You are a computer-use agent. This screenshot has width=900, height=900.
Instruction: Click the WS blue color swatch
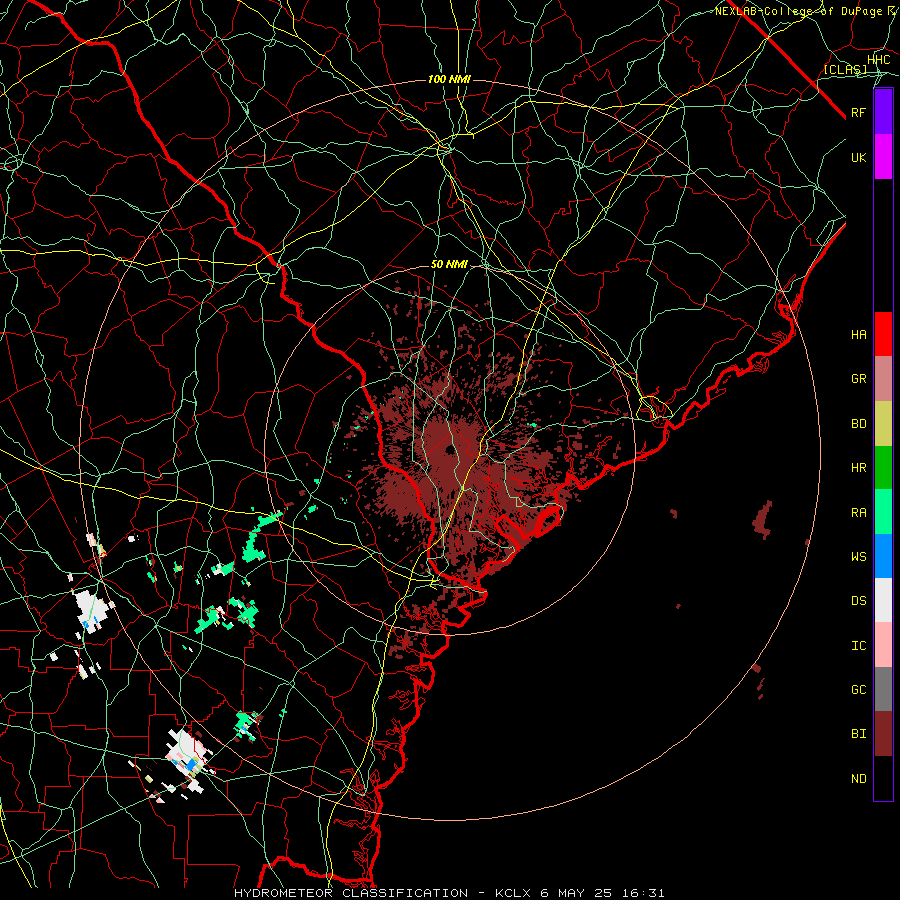883,556
